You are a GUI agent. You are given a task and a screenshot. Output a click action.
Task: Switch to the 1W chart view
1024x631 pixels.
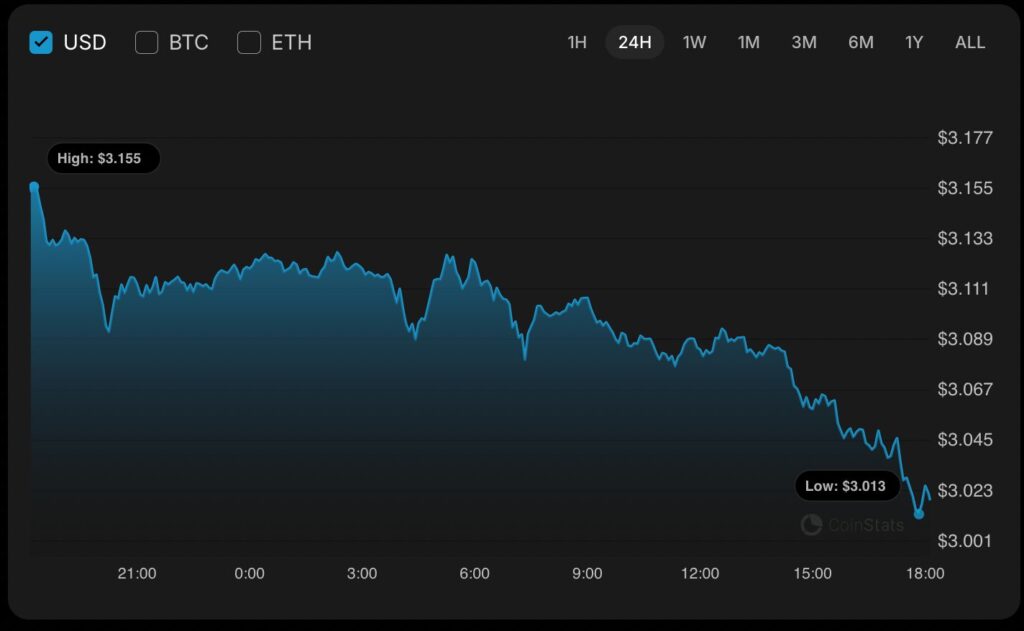tap(693, 42)
